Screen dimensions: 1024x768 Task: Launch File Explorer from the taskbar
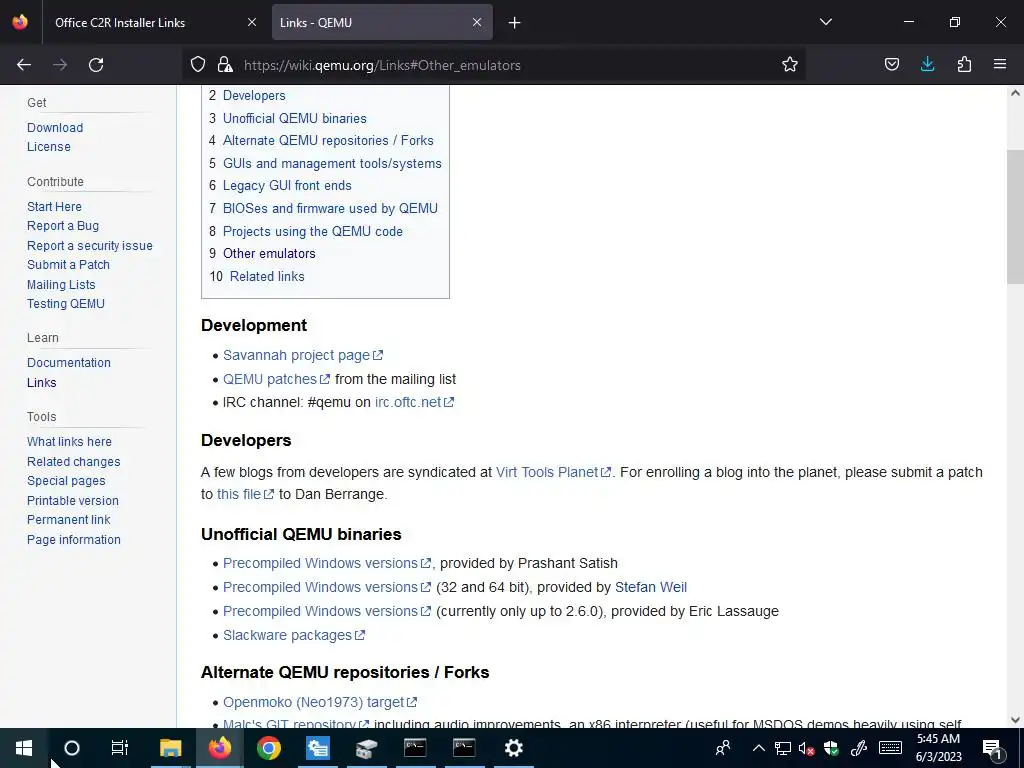tap(170, 748)
